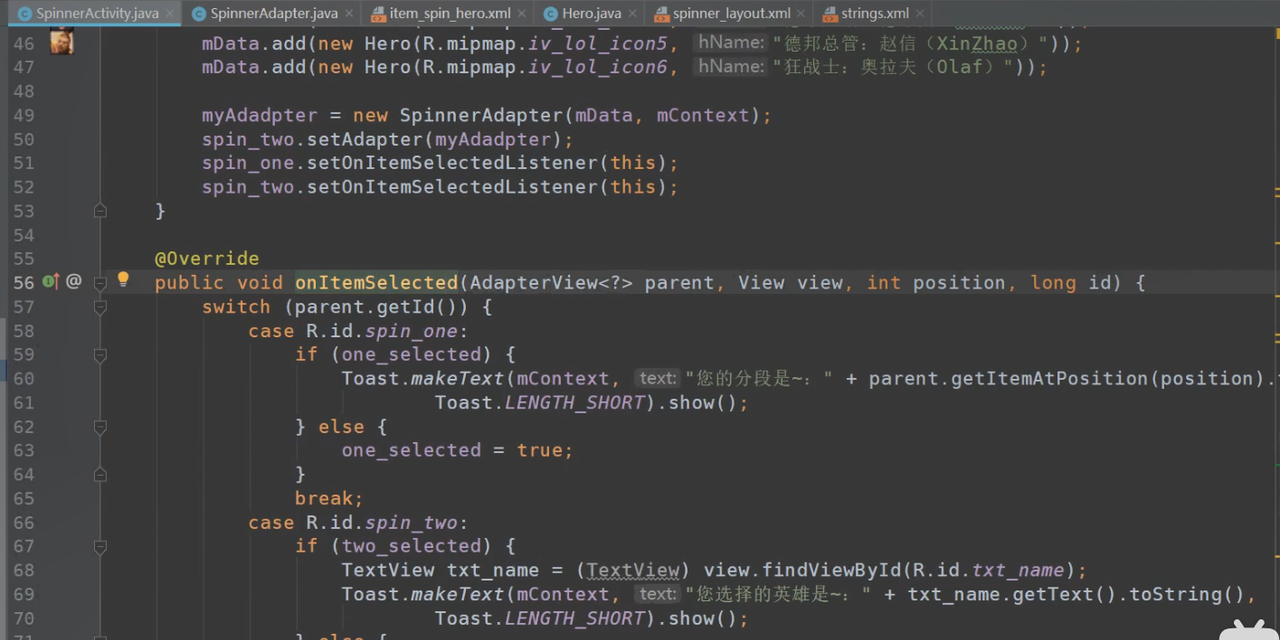1280x640 pixels.
Task: Collapse the else block fold on line 62
Action: tap(100, 427)
